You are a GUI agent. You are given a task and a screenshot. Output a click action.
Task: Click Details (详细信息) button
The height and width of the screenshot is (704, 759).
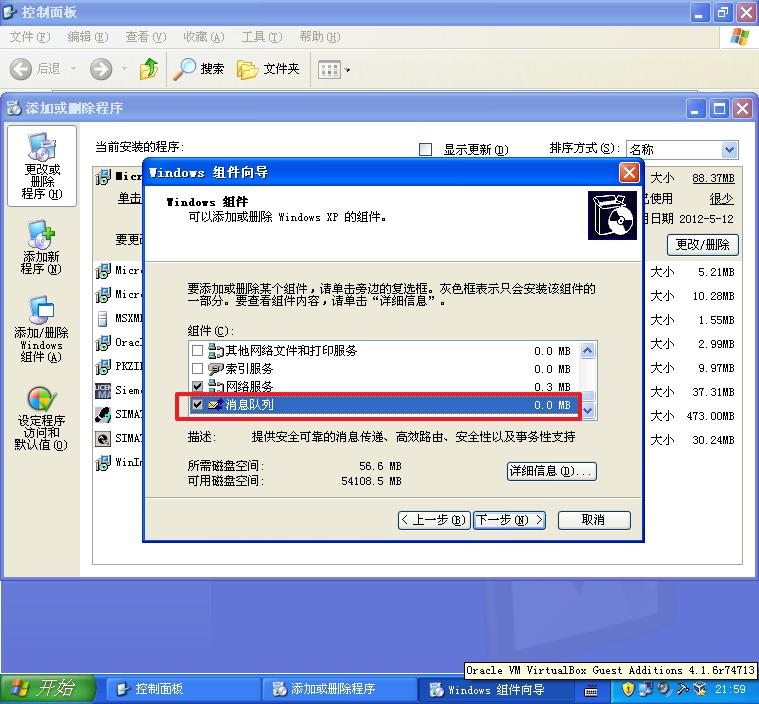pos(552,471)
